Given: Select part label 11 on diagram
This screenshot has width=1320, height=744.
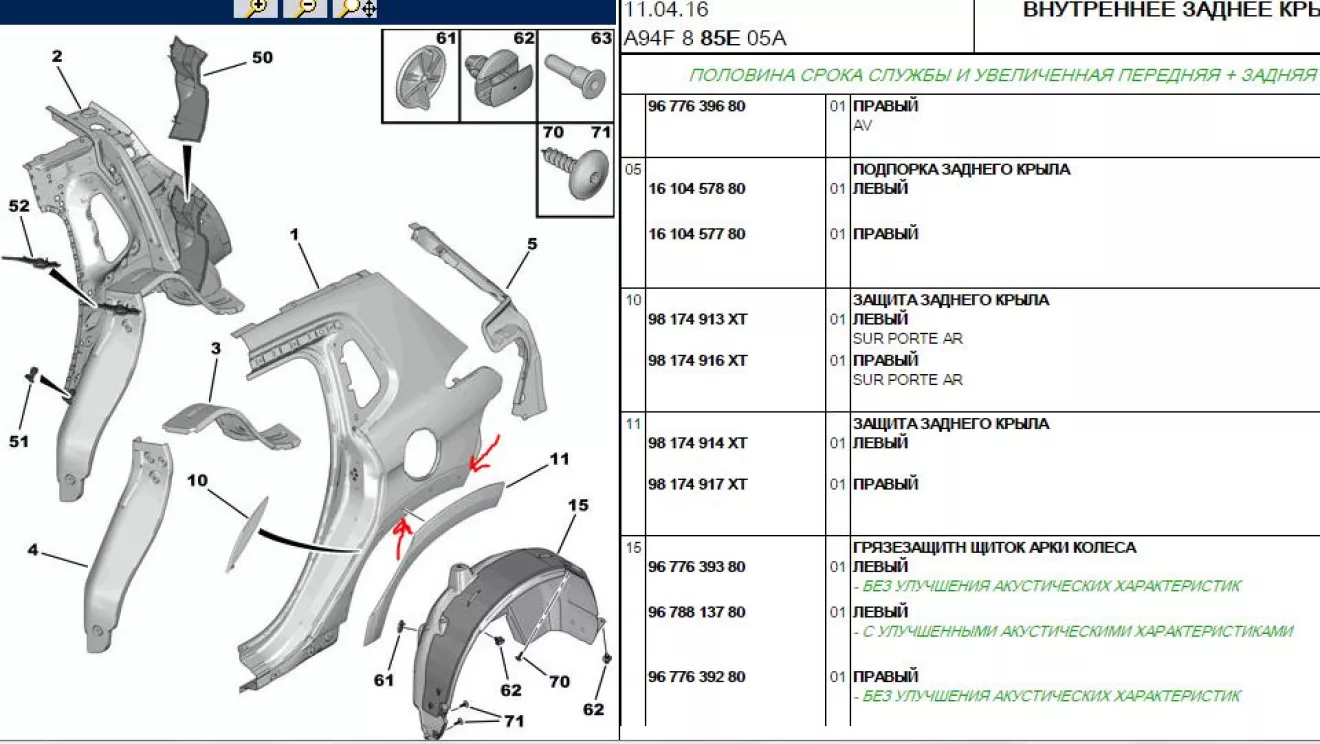Looking at the screenshot, I should 559,459.
